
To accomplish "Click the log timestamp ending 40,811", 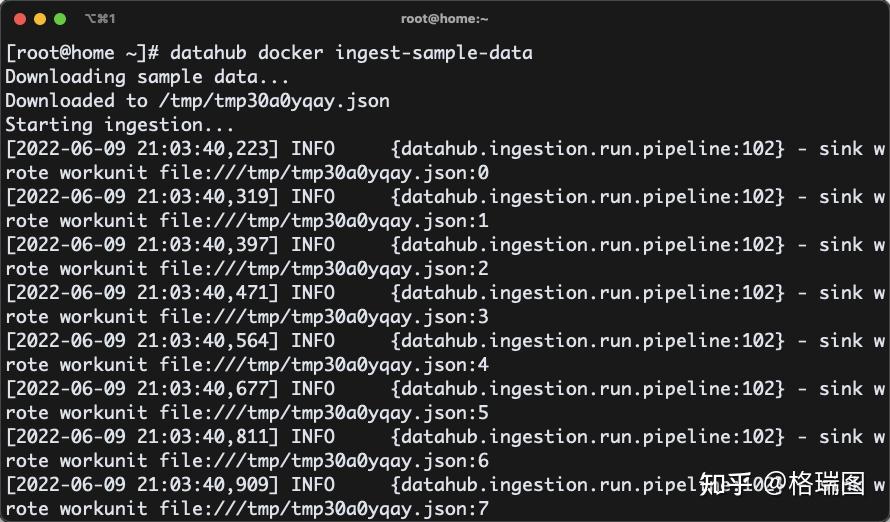I will pyautogui.click(x=143, y=437).
